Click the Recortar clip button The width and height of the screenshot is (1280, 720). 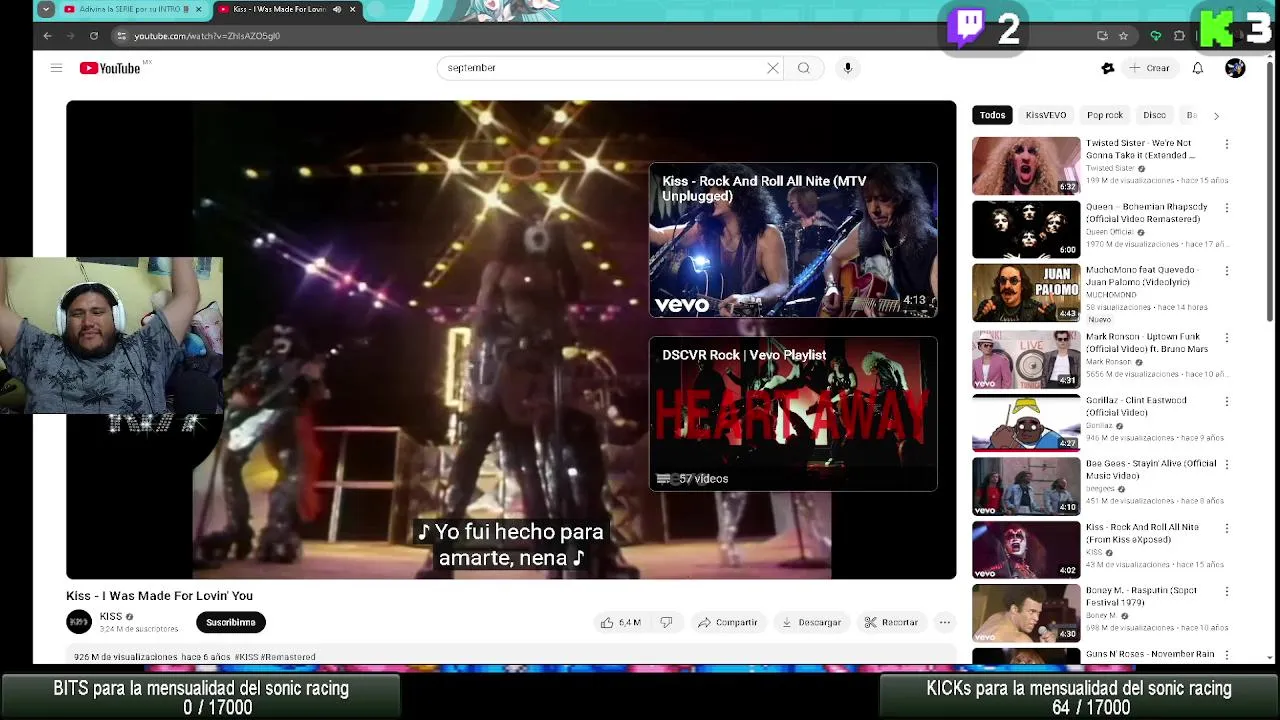892,622
